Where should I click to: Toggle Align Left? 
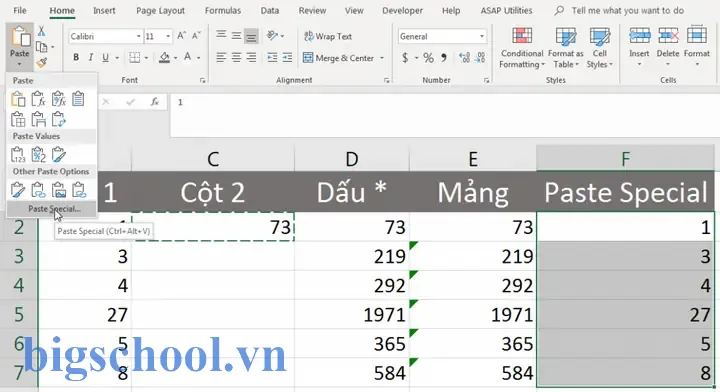pyautogui.click(x=221, y=57)
